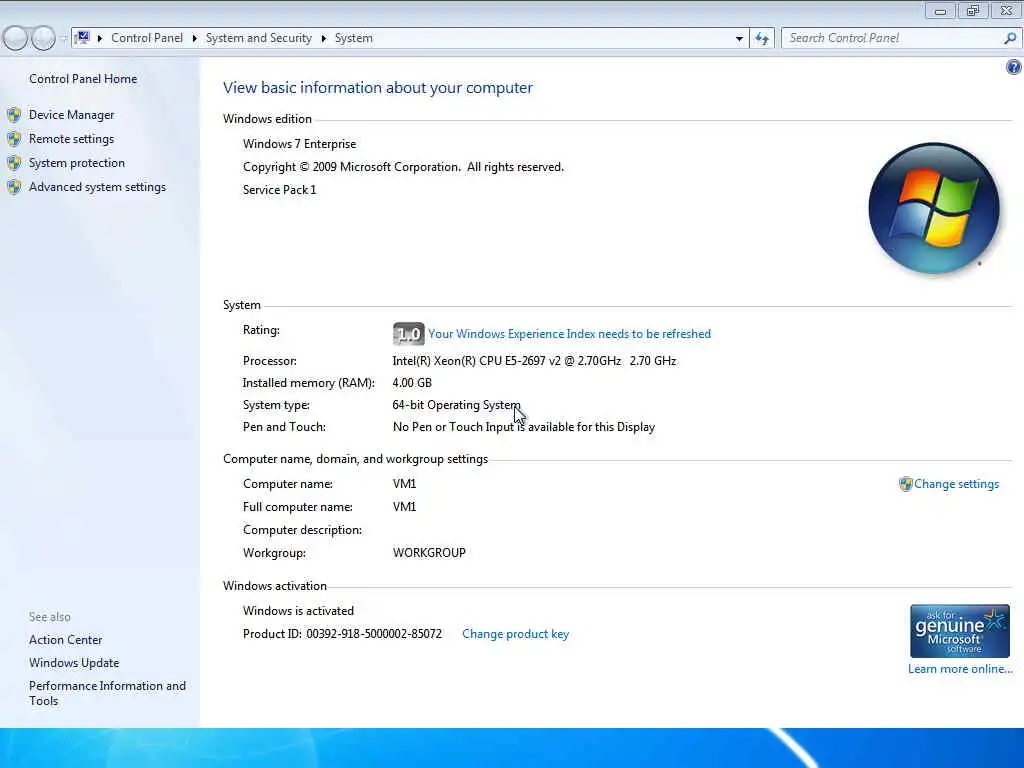Open Control Panel Home
Screen dimensions: 1024x768
(x=83, y=79)
